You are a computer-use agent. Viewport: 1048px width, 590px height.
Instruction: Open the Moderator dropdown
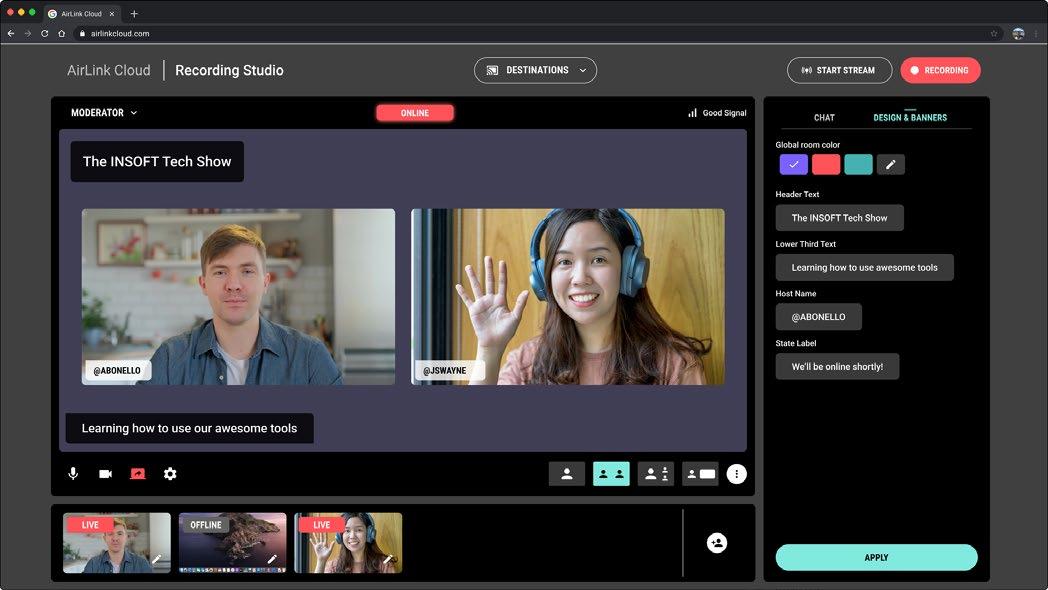tap(104, 113)
